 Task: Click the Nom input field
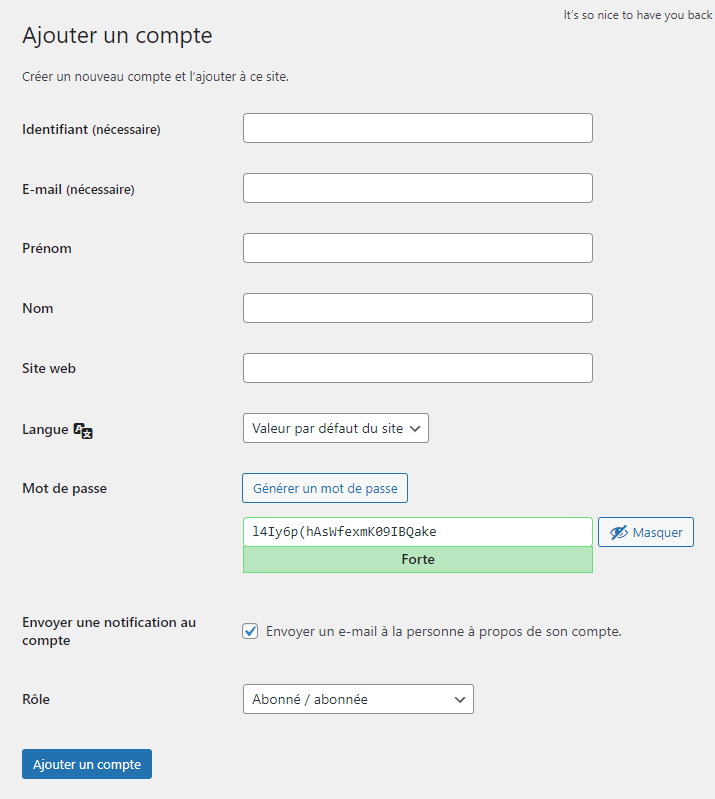pos(417,308)
